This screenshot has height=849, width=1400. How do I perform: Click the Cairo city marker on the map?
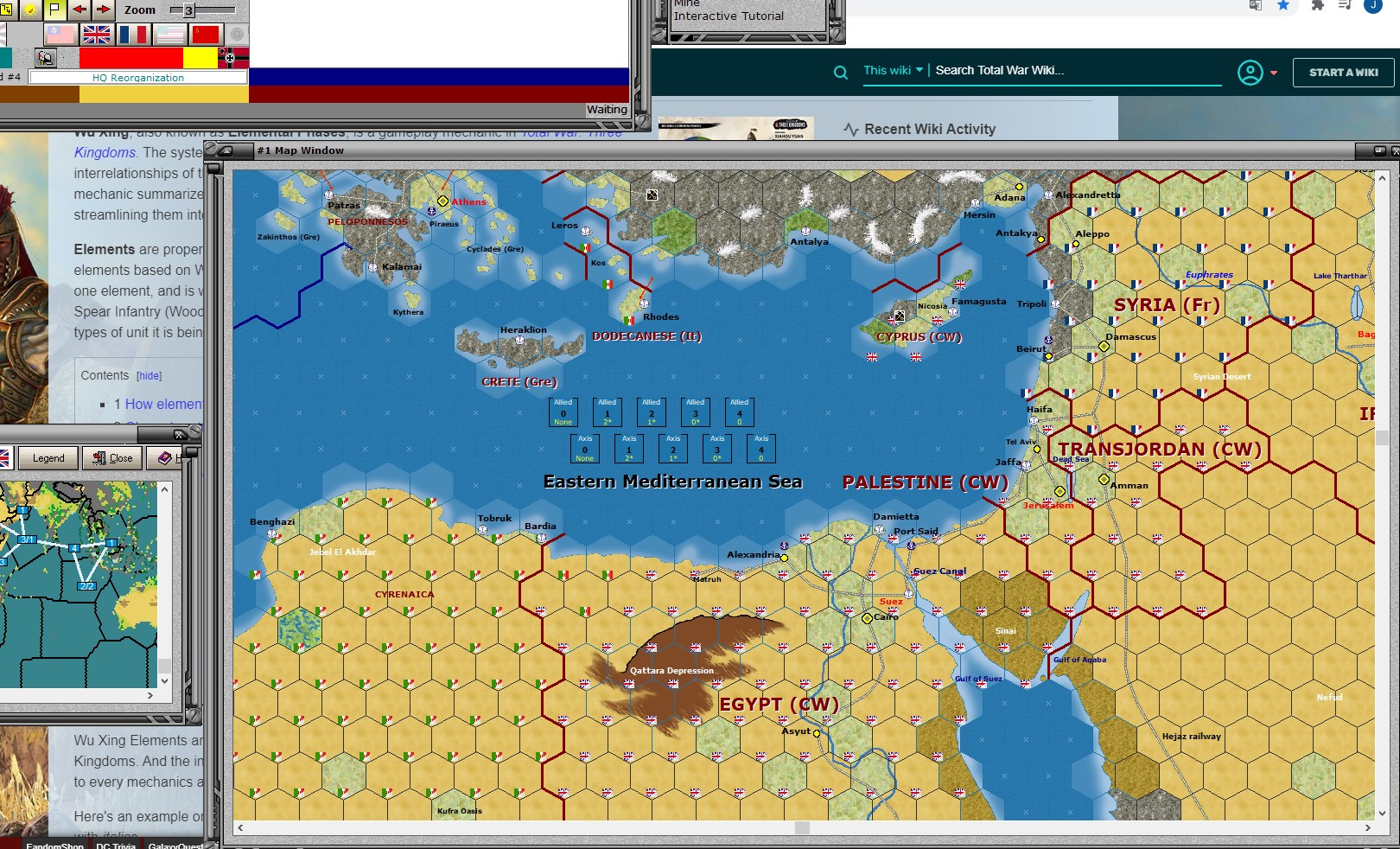(867, 618)
